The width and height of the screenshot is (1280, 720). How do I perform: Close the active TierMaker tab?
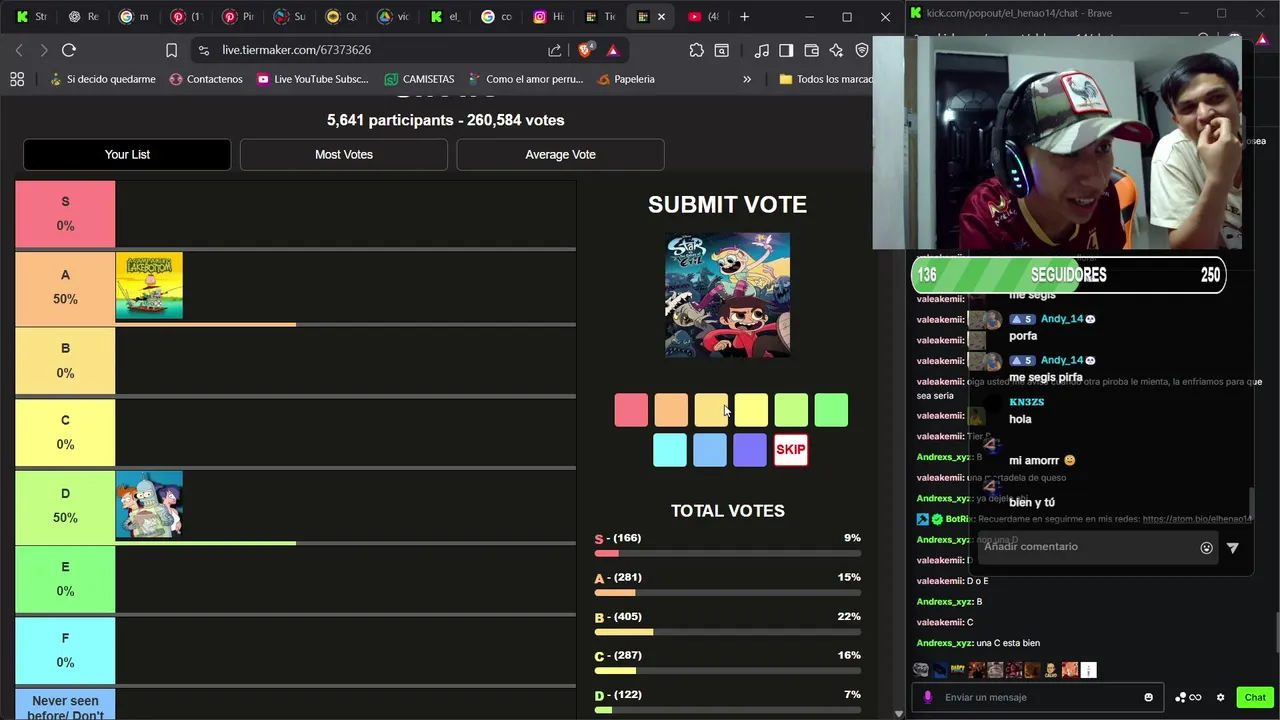point(661,17)
